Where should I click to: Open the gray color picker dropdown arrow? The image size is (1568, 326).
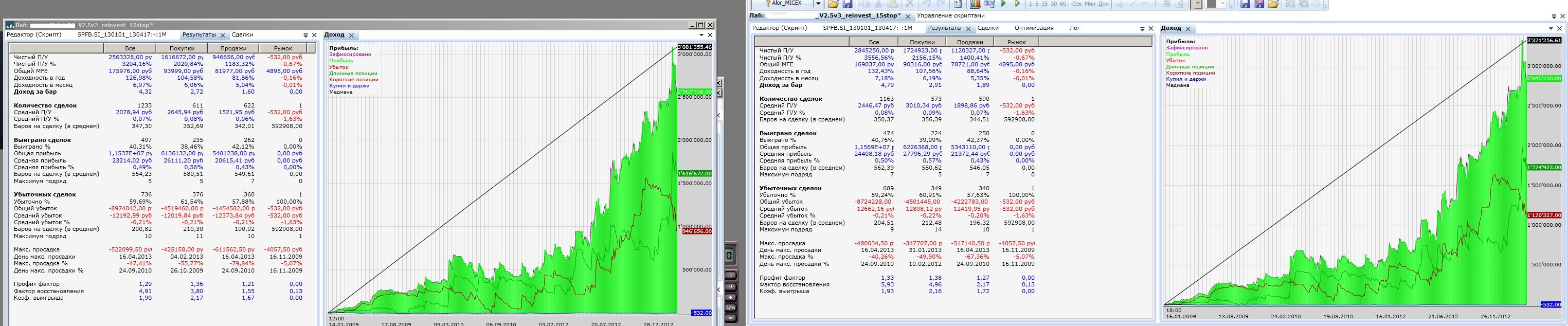[x=1222, y=4]
